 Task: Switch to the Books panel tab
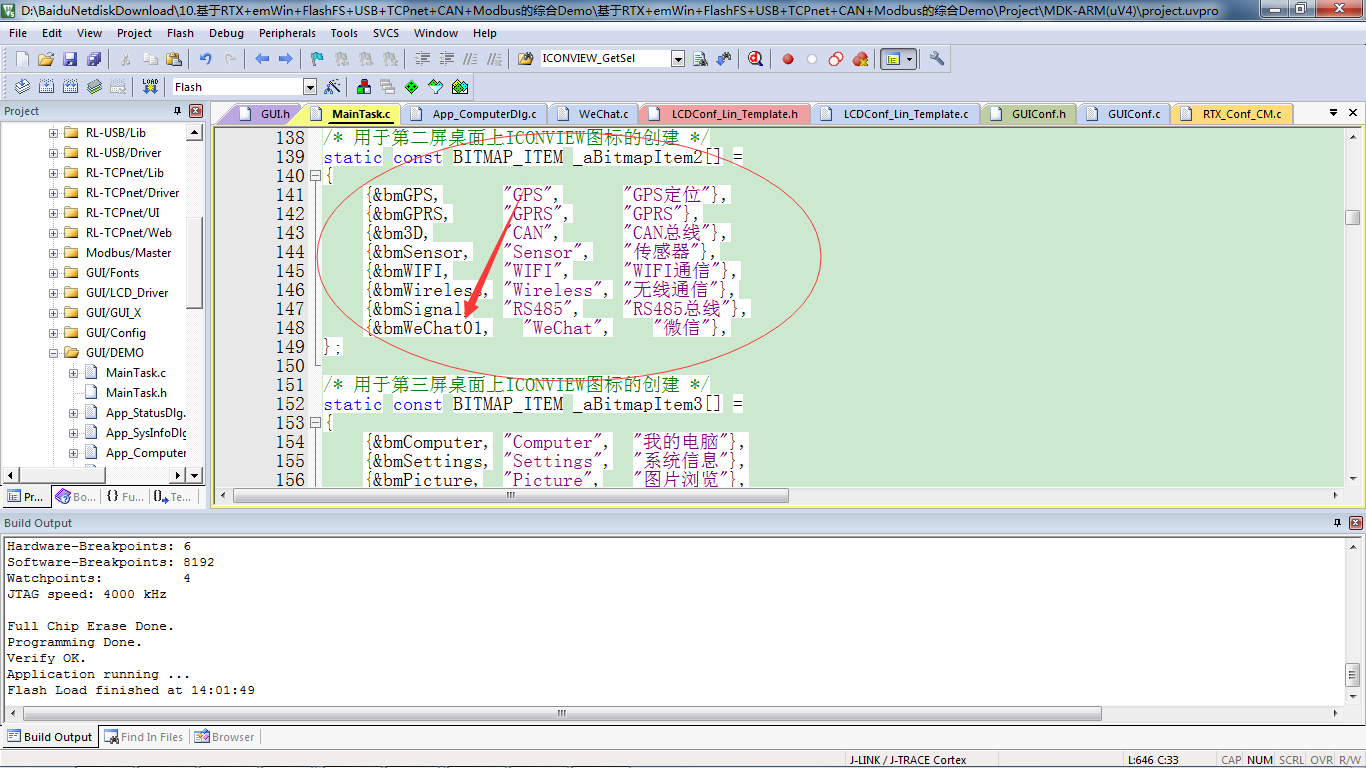coord(76,496)
